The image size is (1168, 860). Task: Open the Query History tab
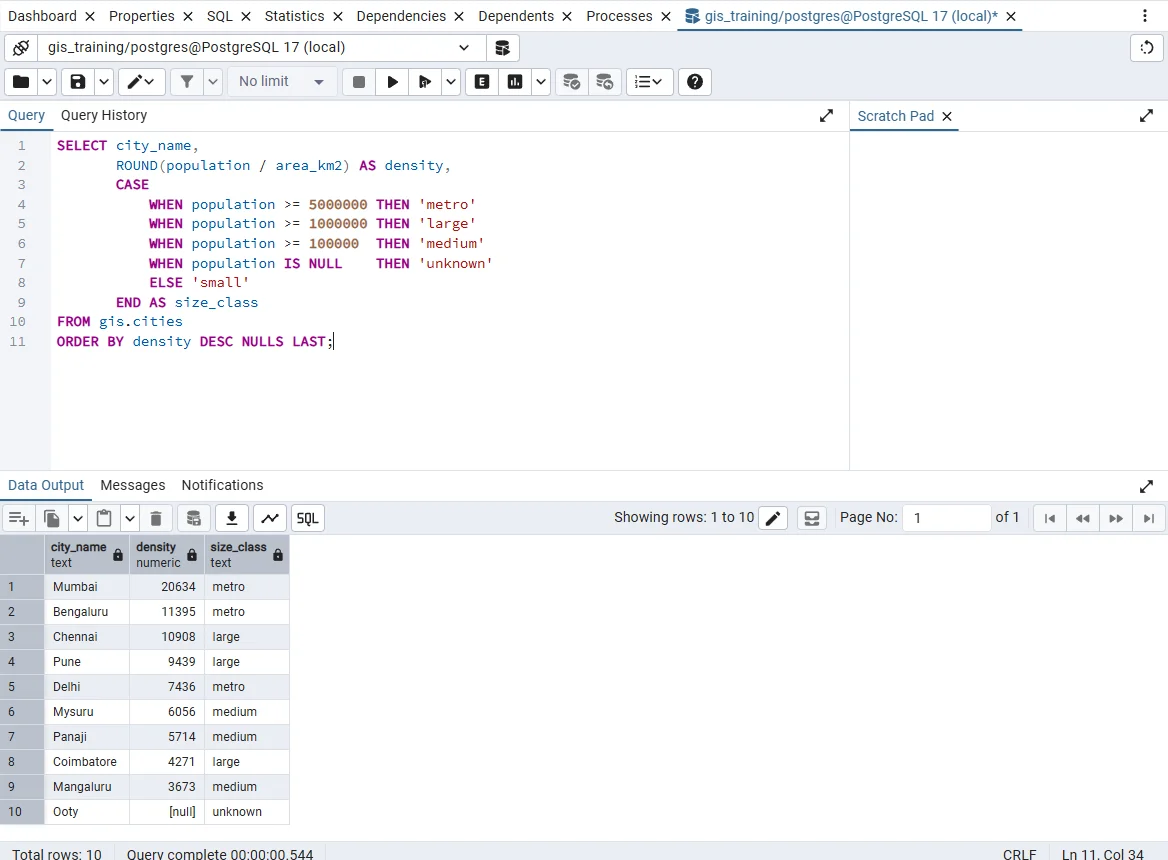pyautogui.click(x=104, y=115)
